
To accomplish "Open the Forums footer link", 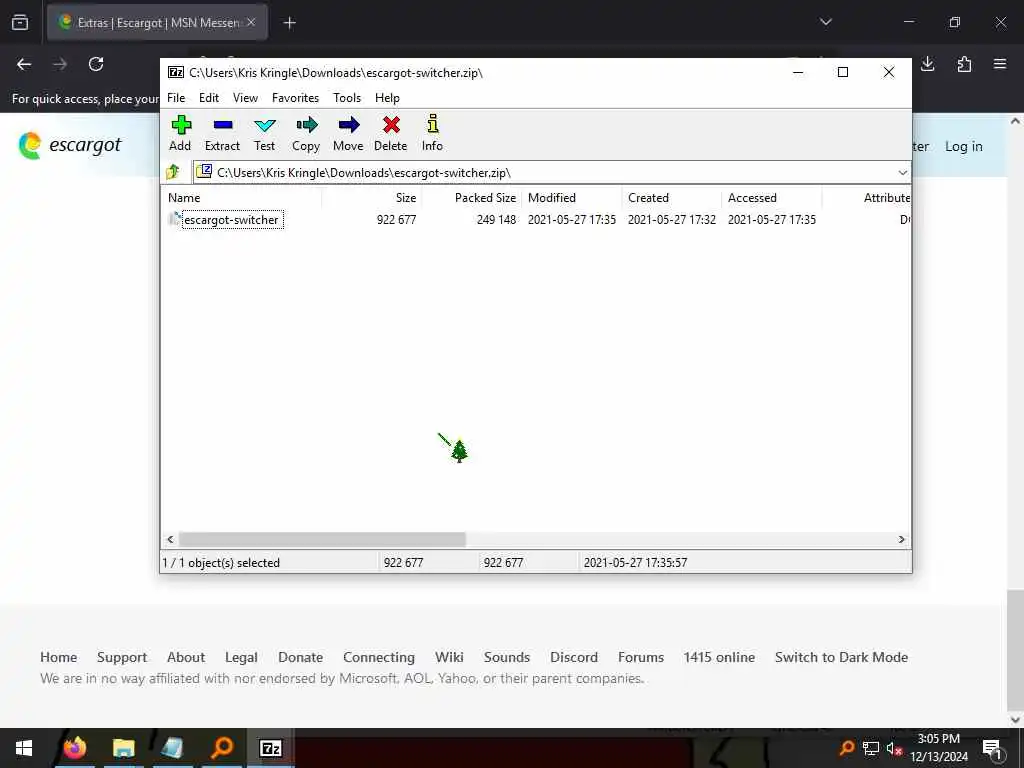I will click(641, 657).
